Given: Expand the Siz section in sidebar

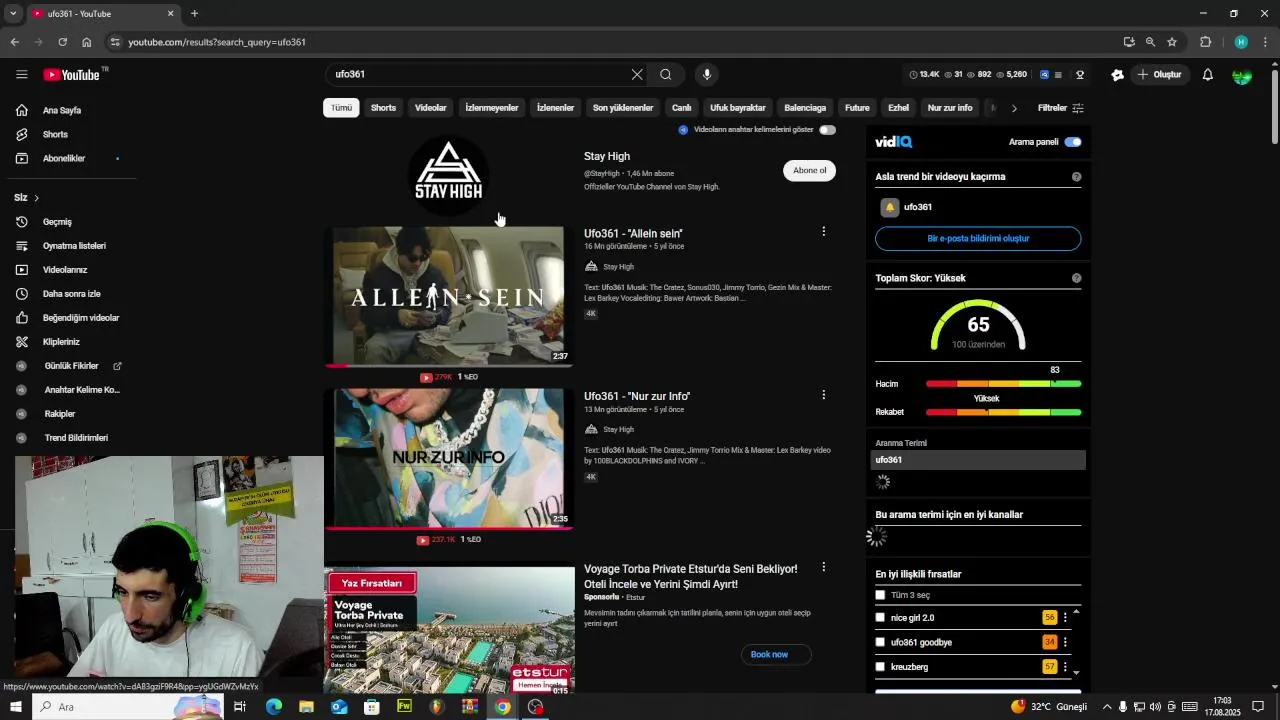Looking at the screenshot, I should pos(27,198).
